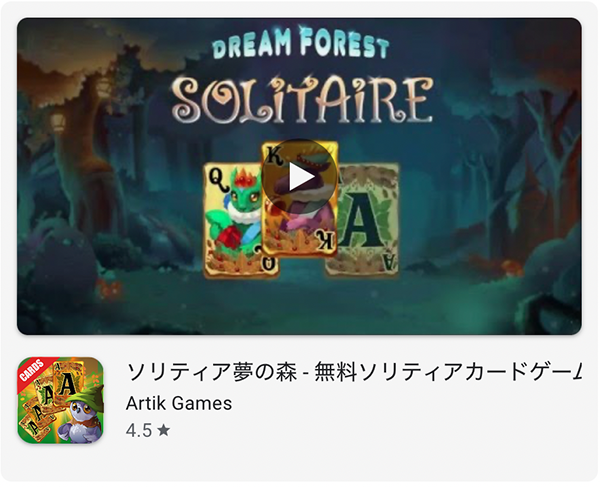Image resolution: width=600 pixels, height=487 pixels.
Task: Click the SOLITAIRE logo text in the banner
Action: [x=302, y=99]
